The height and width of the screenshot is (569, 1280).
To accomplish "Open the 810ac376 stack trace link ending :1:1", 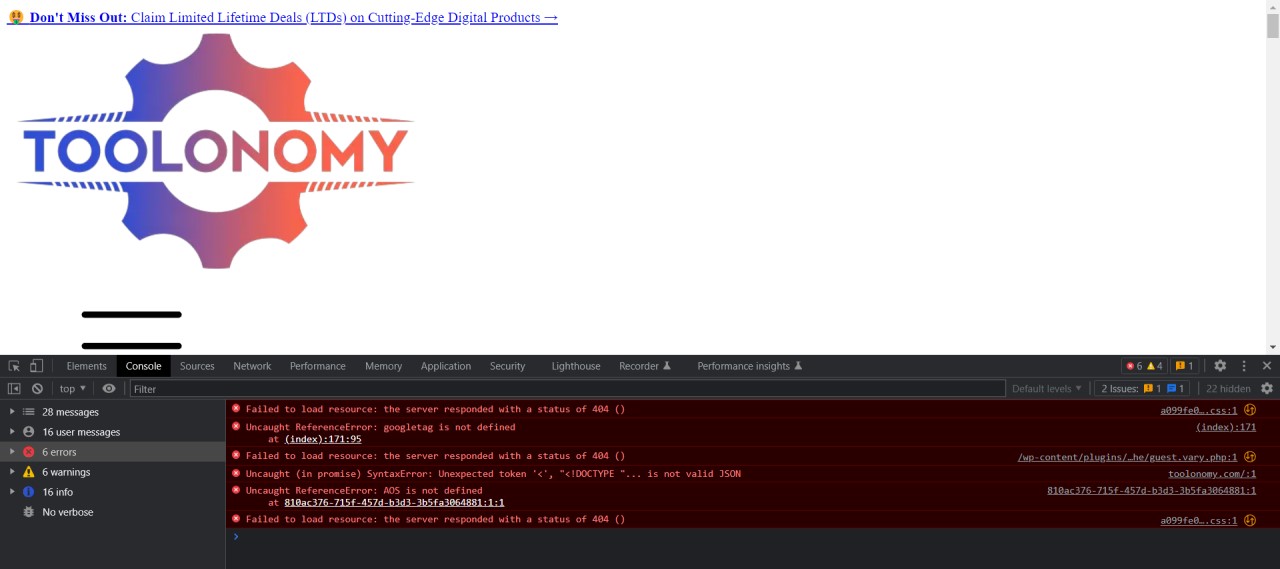I will pyautogui.click(x=394, y=503).
